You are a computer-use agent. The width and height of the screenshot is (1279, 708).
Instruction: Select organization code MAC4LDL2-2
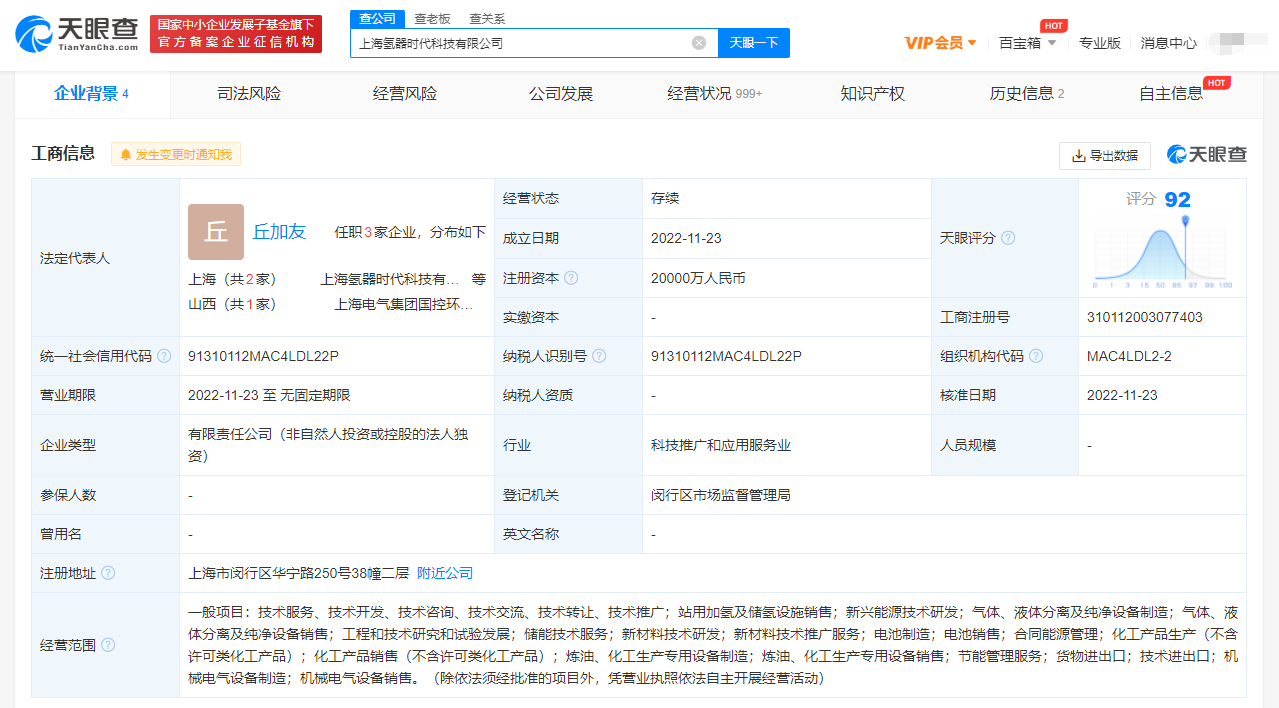coord(1129,356)
